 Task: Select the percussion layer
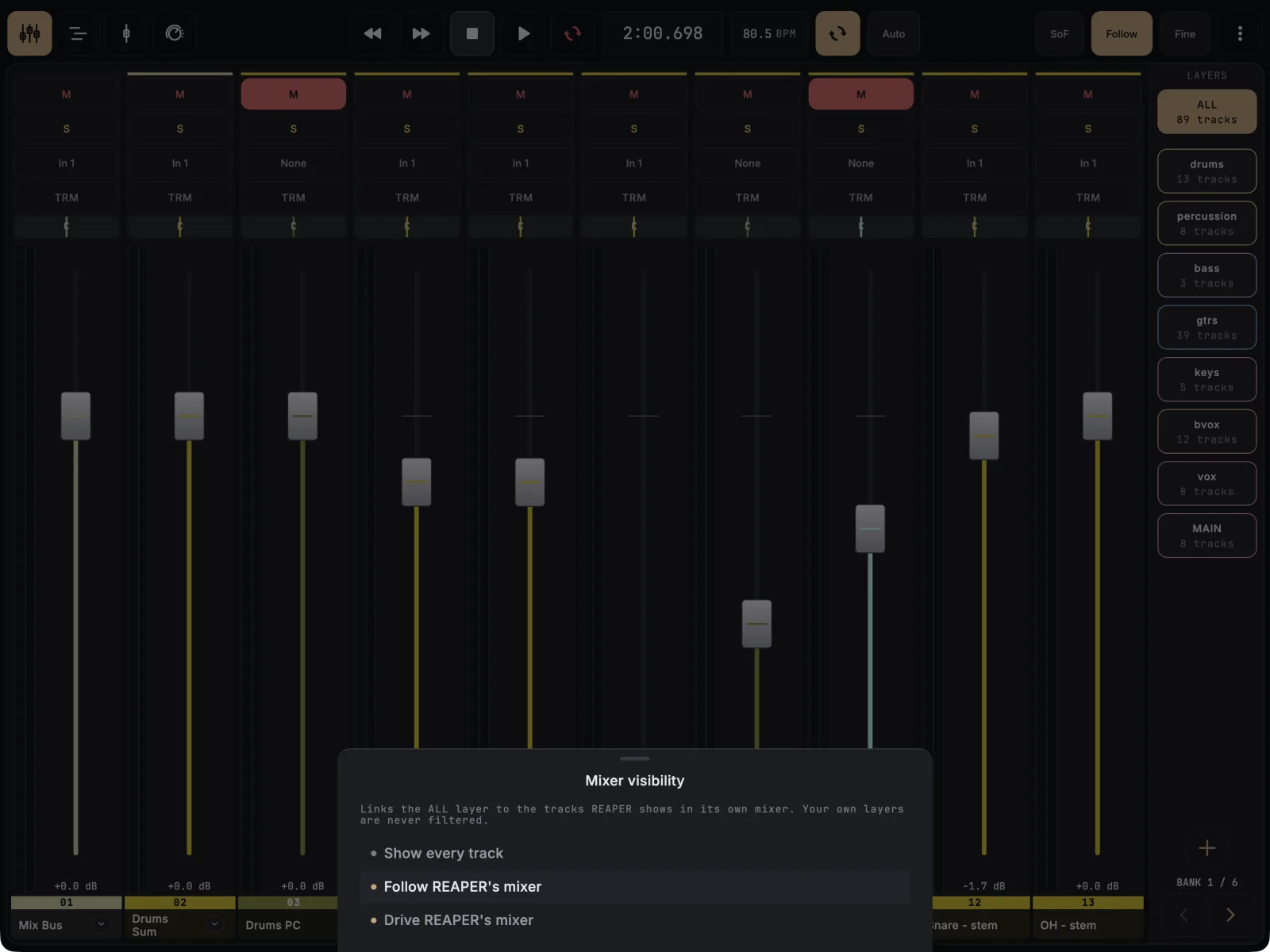point(1206,224)
